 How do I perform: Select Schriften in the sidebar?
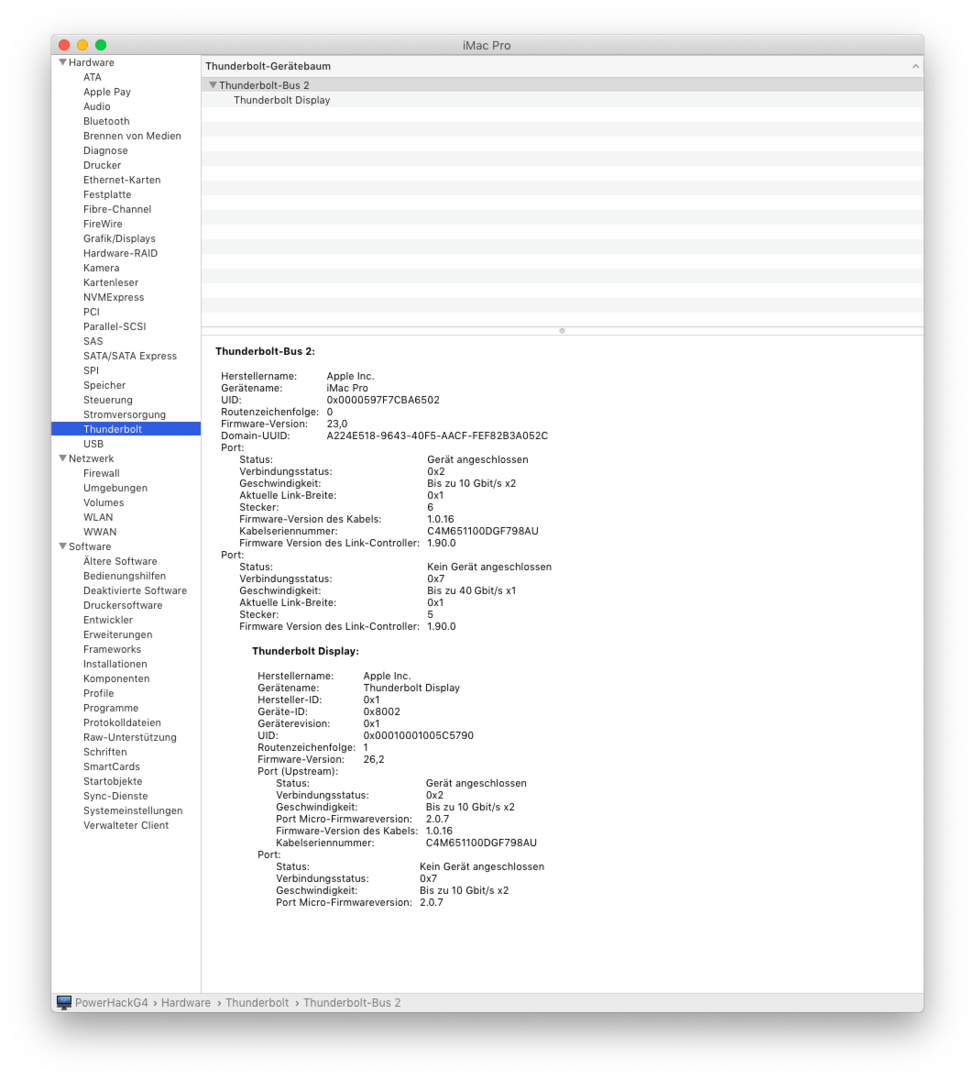[x=105, y=752]
